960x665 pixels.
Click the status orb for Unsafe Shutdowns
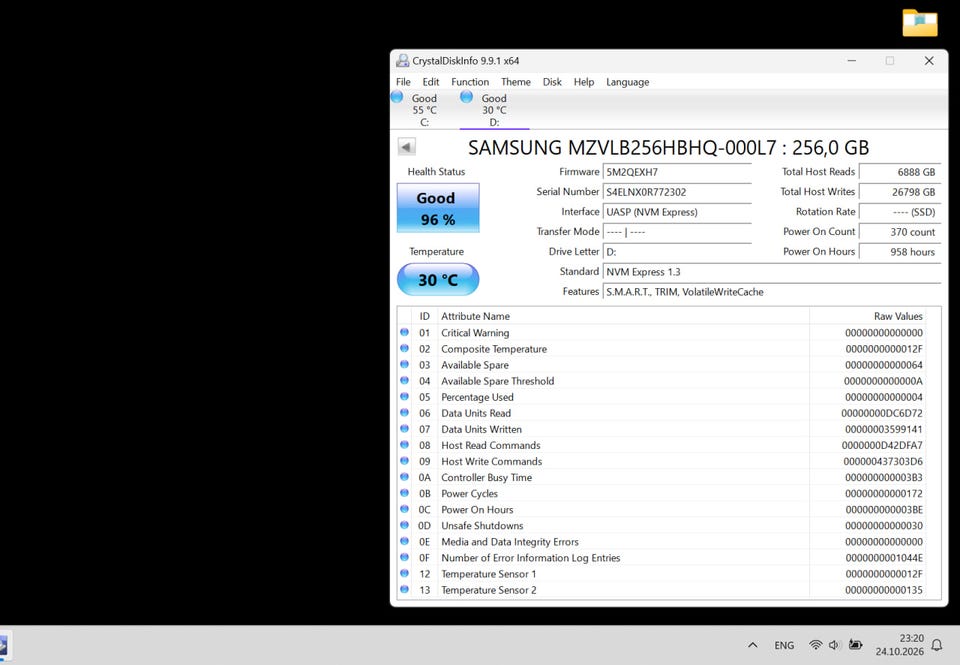pyautogui.click(x=404, y=525)
